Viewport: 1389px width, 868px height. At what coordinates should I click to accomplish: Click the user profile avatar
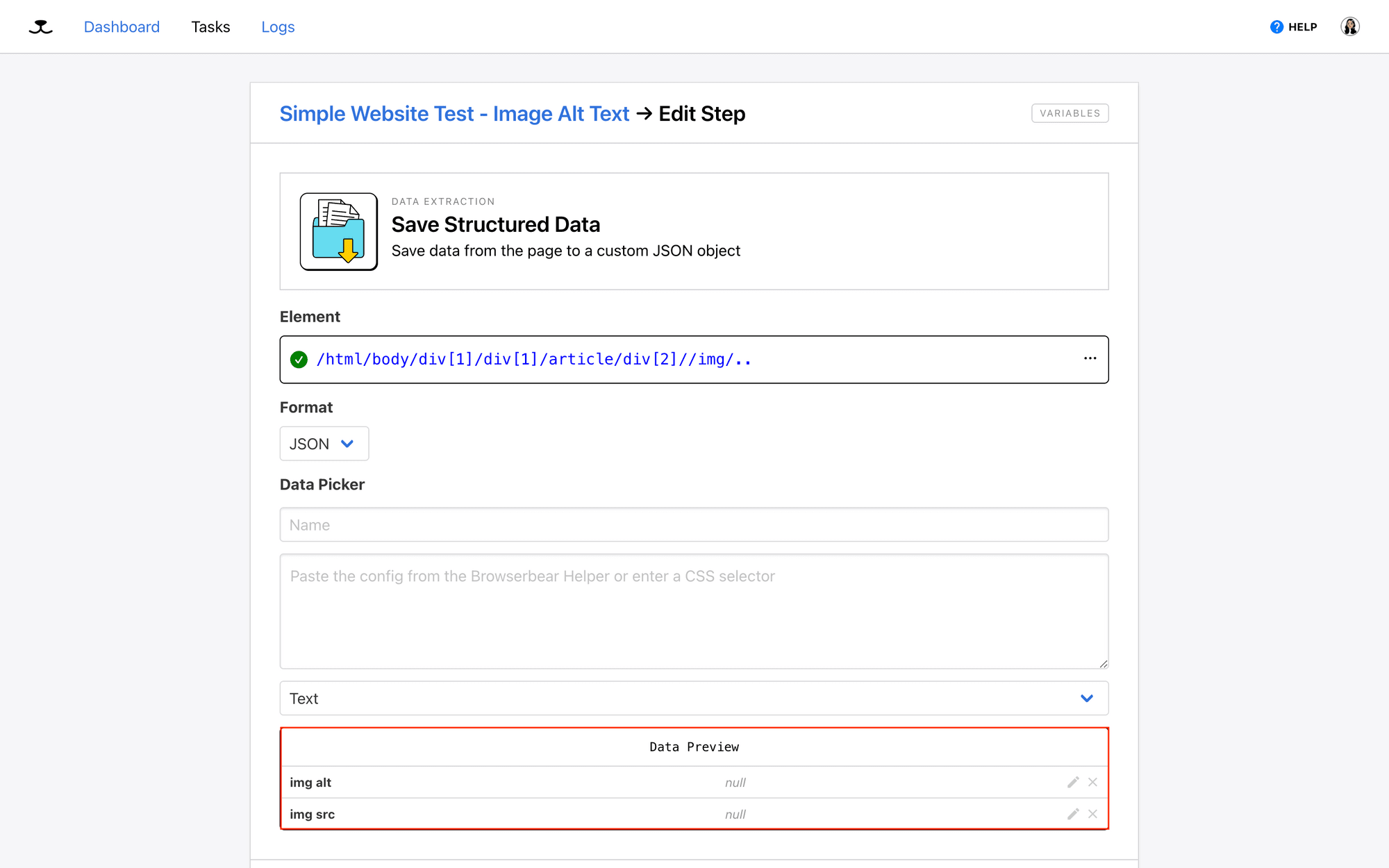[1349, 26]
